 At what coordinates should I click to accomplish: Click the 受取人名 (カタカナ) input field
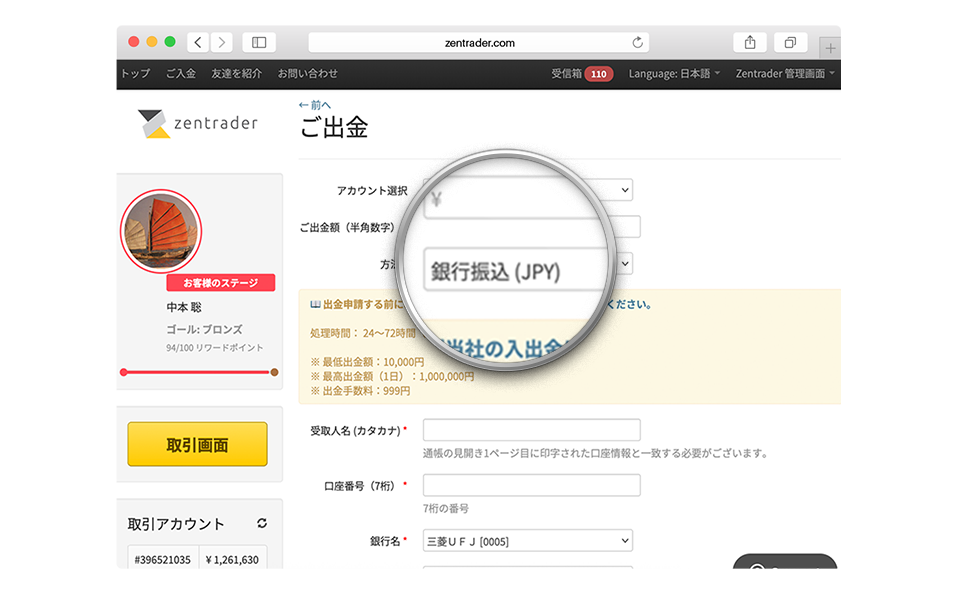point(531,430)
